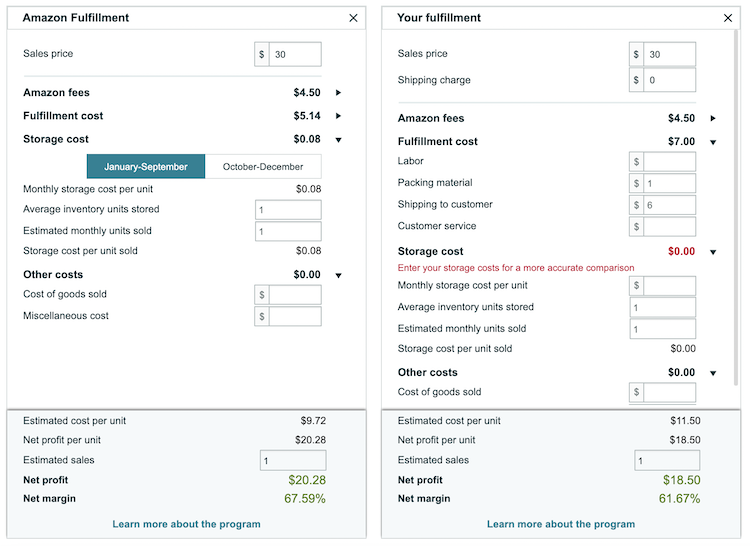Click Sales price field in Amazon Fulfillment
Viewport: 750px width, 546px height.
click(294, 54)
